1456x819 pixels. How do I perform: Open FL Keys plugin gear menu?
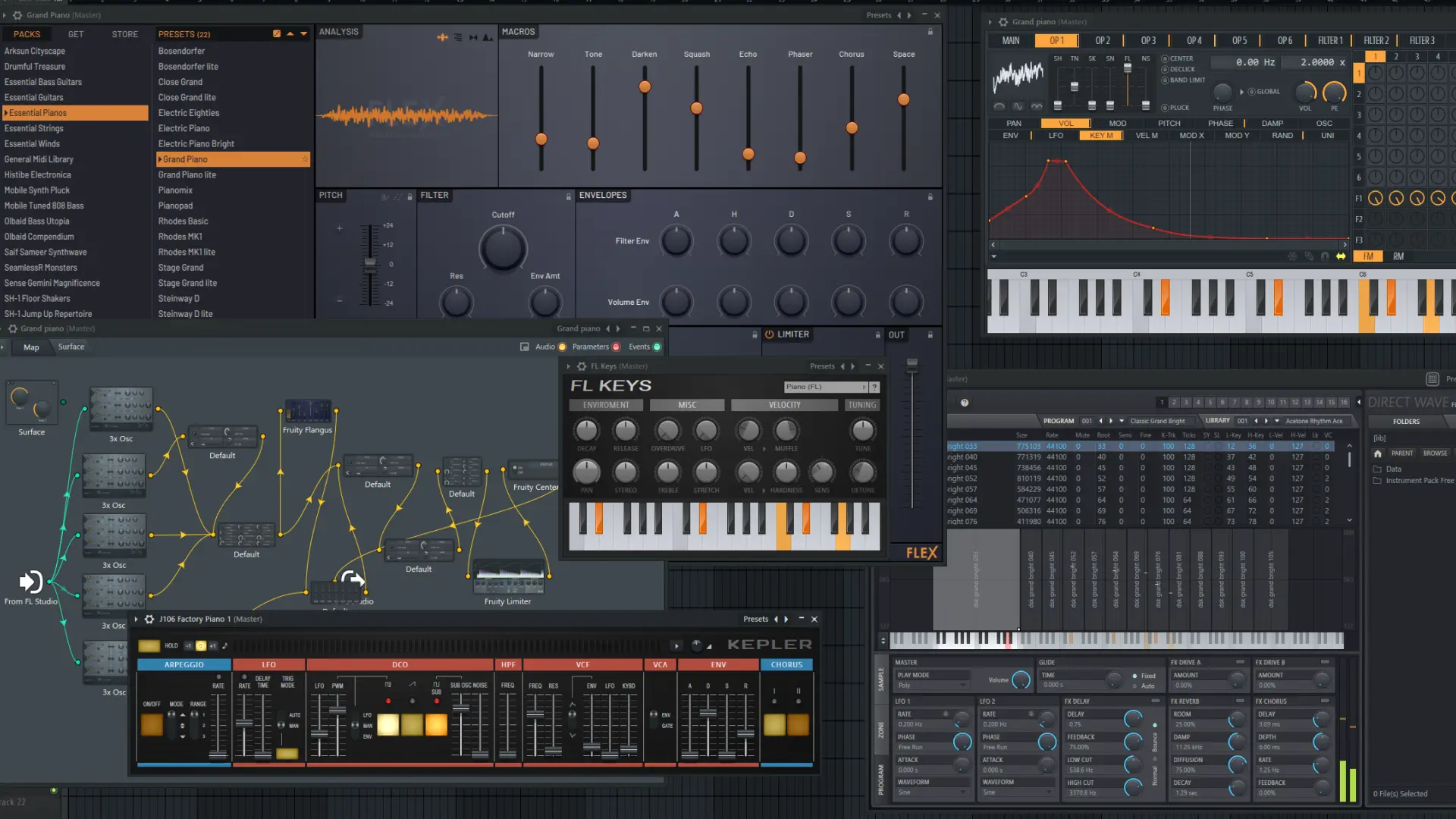582,366
